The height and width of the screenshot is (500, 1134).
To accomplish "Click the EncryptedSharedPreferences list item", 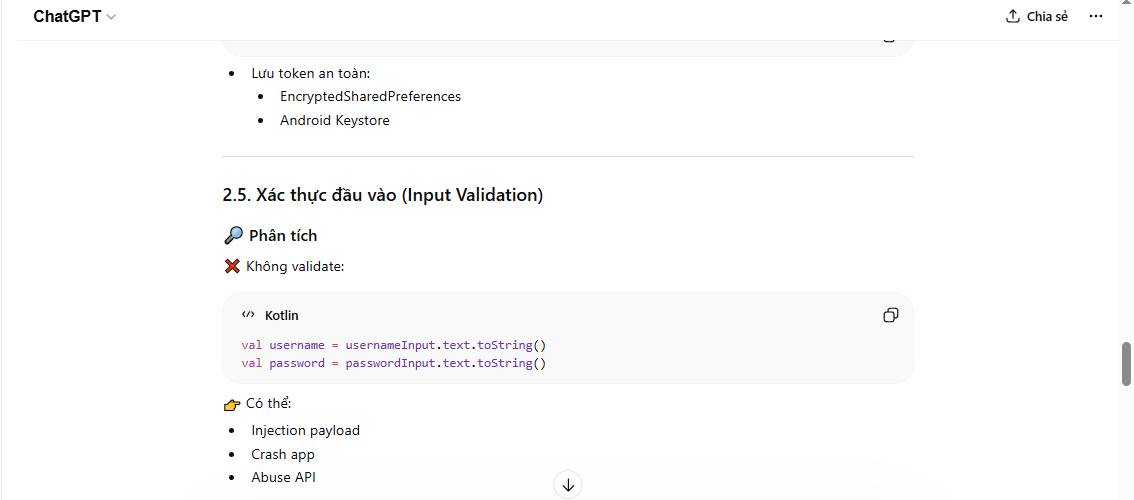I will coord(370,97).
